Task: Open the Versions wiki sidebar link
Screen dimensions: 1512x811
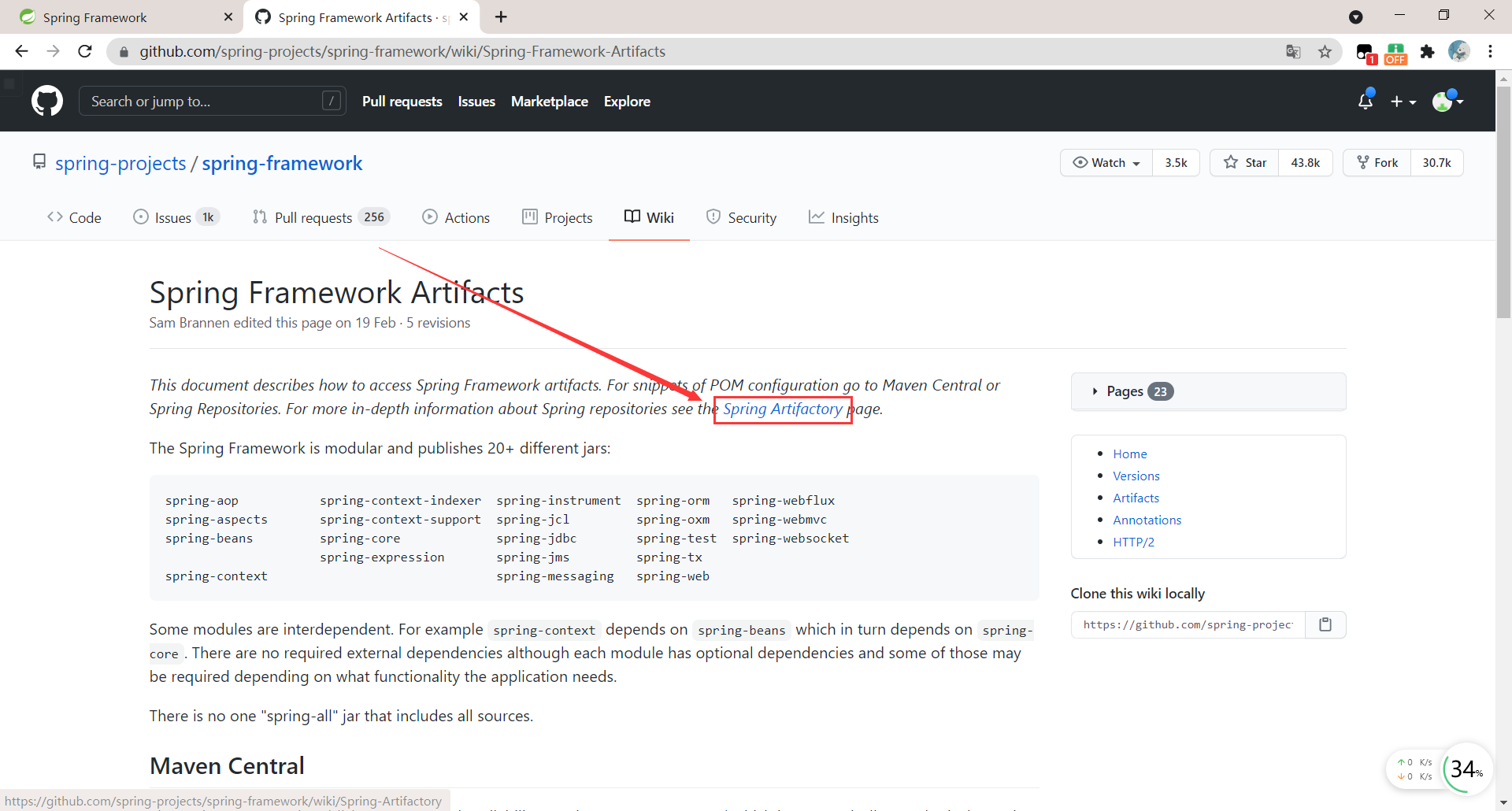Action: pos(1136,476)
